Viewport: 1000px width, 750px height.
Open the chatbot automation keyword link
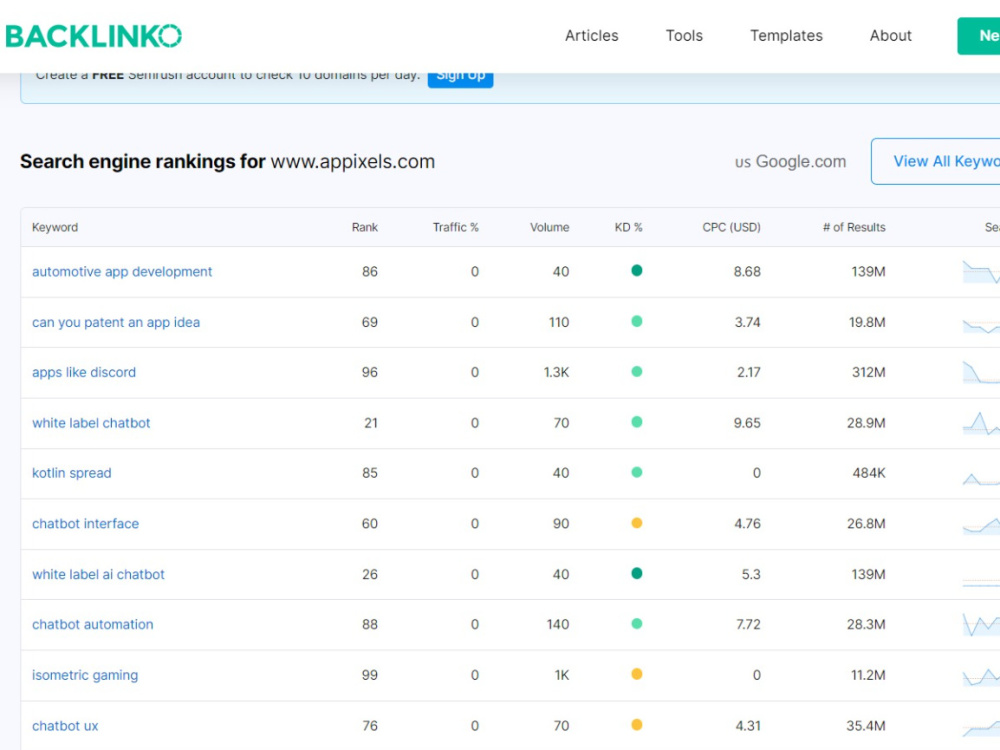coord(92,624)
